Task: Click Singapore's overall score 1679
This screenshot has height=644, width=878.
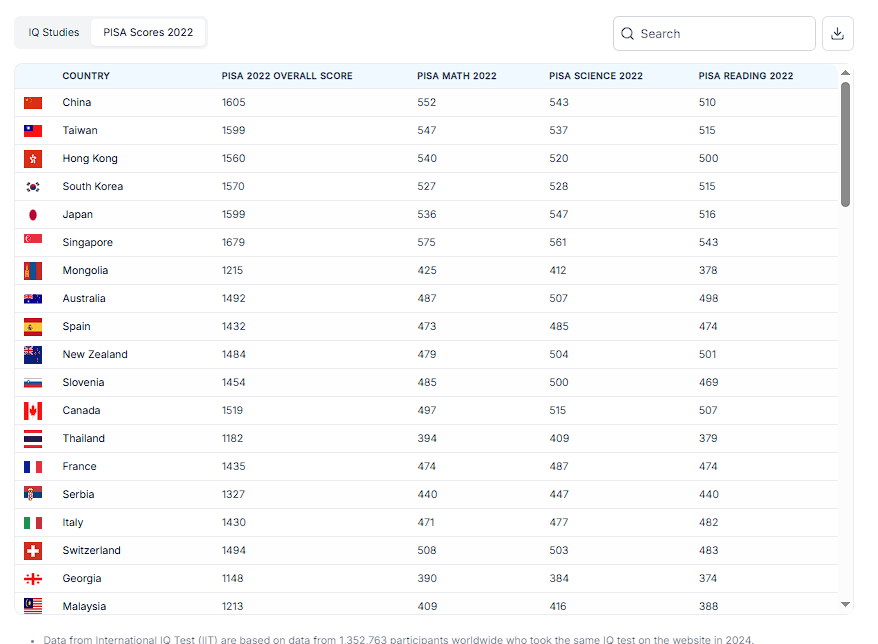Action: pyautogui.click(x=233, y=242)
